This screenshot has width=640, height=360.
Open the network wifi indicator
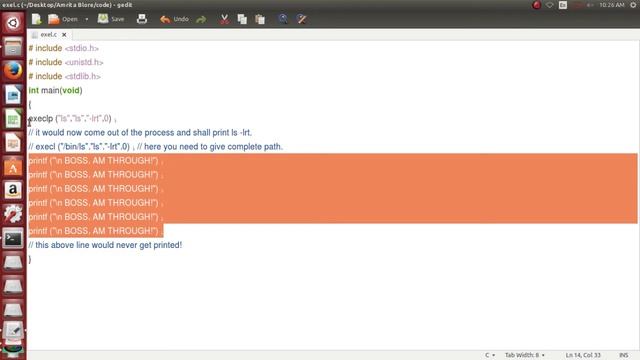click(550, 5)
